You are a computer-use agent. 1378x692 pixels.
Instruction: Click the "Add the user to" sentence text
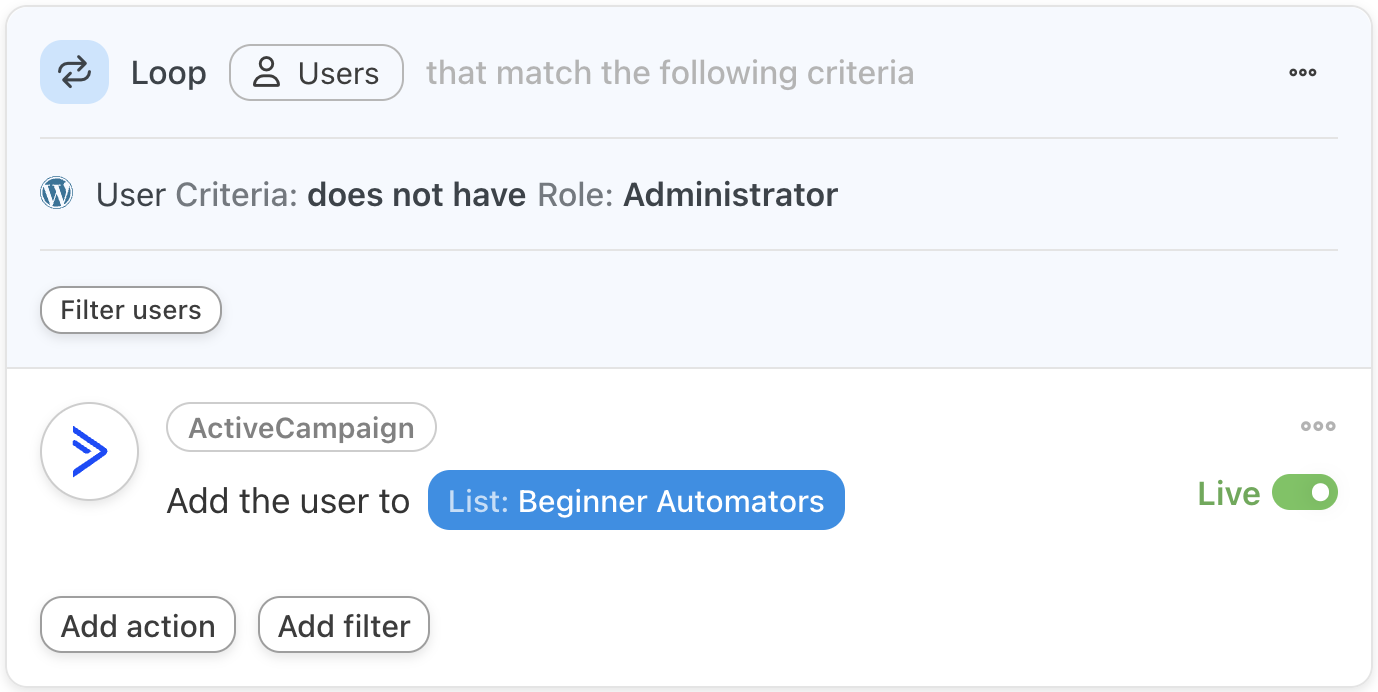(288, 500)
